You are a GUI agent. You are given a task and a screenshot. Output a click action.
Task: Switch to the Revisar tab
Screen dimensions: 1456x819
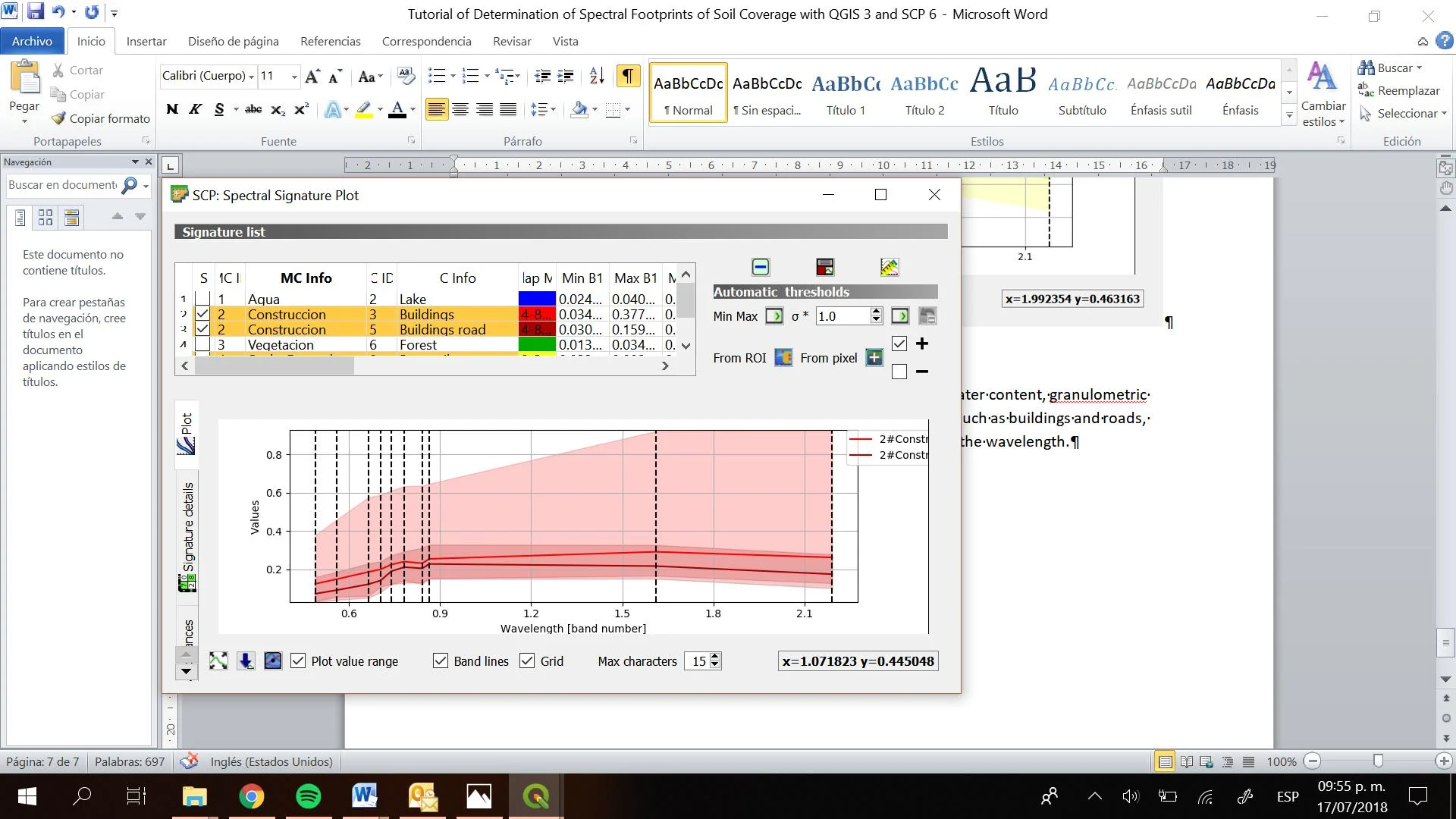[512, 41]
